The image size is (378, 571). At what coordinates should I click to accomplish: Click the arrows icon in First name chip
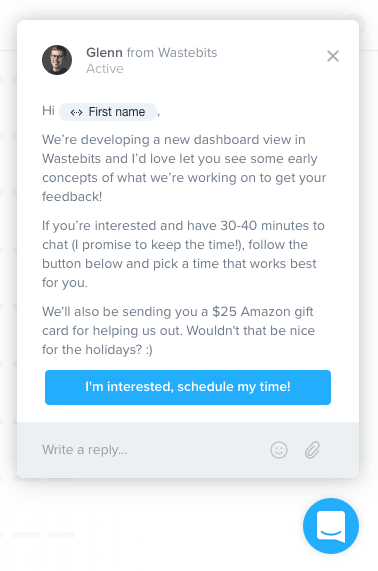(76, 112)
